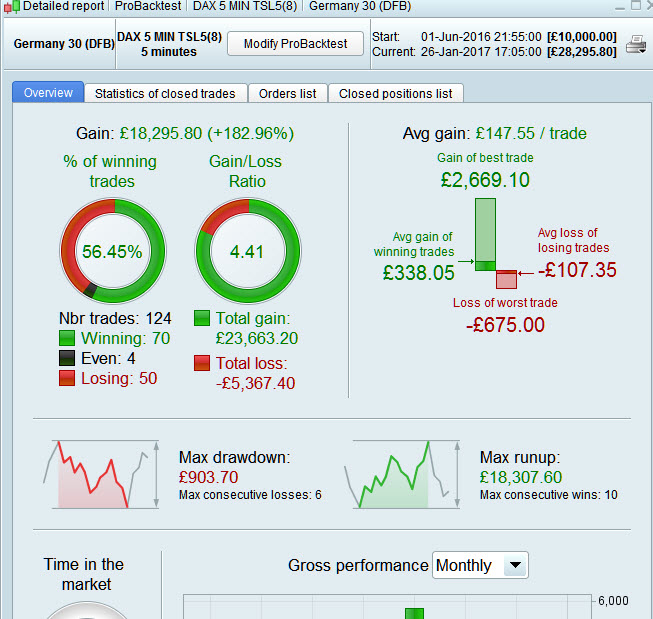Click Max drawdown value £903.70

pyautogui.click(x=208, y=477)
